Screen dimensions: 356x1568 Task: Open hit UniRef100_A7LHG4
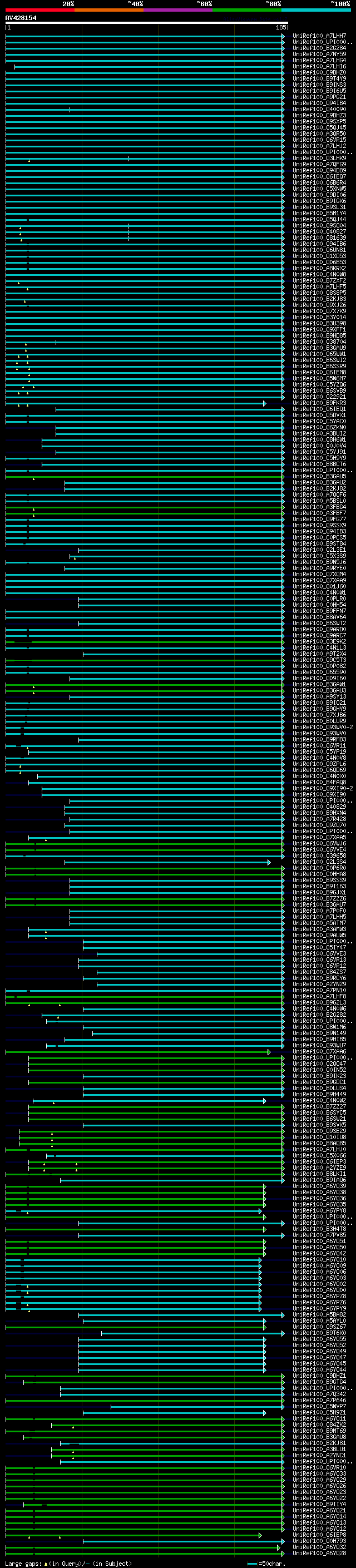(319, 60)
